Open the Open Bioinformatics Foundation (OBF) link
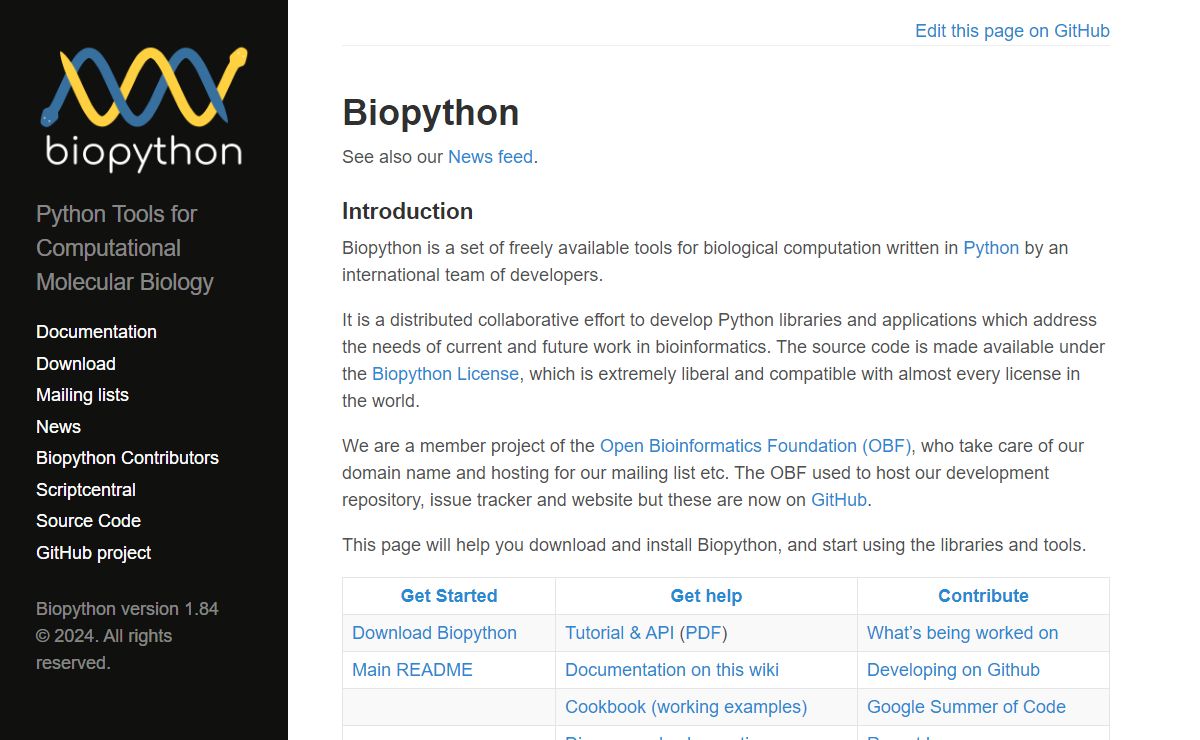This screenshot has height=740, width=1200. click(x=755, y=446)
